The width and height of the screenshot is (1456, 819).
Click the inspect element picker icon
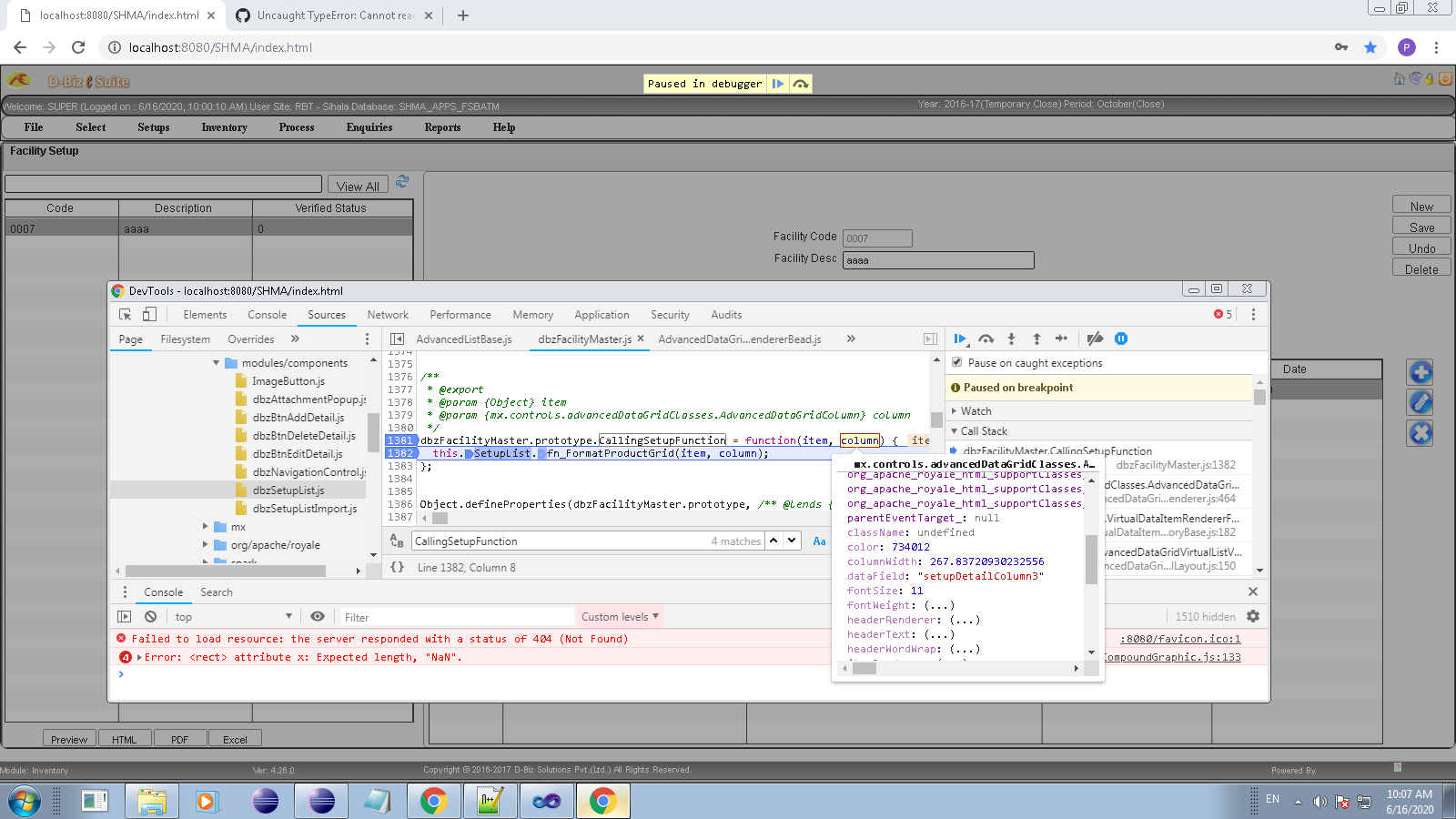click(x=126, y=314)
